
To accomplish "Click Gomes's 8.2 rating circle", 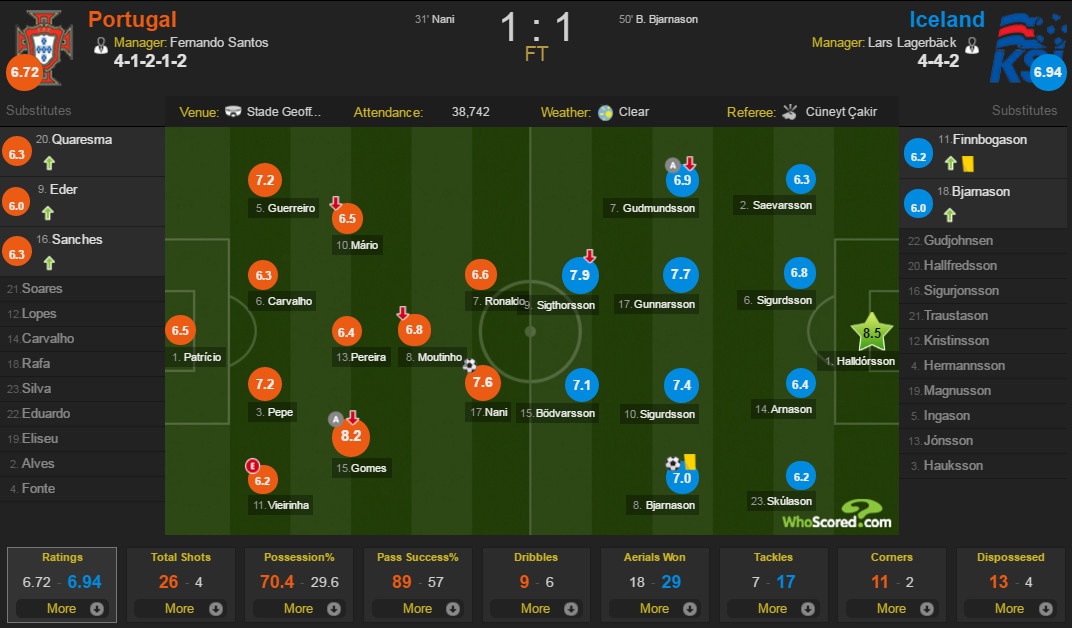I will (351, 436).
